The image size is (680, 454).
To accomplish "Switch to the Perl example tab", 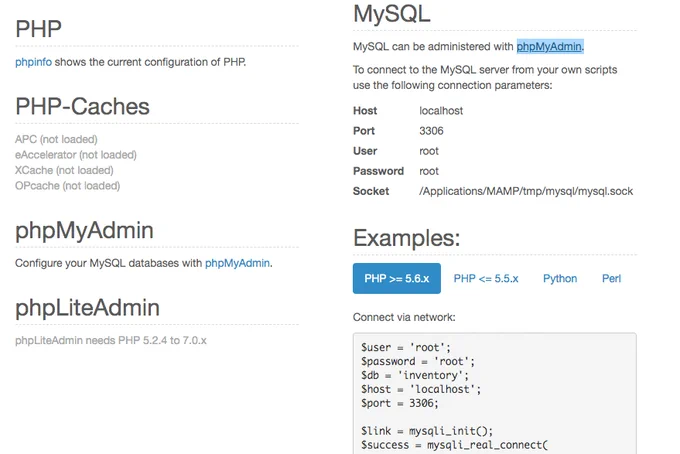I will [611, 278].
